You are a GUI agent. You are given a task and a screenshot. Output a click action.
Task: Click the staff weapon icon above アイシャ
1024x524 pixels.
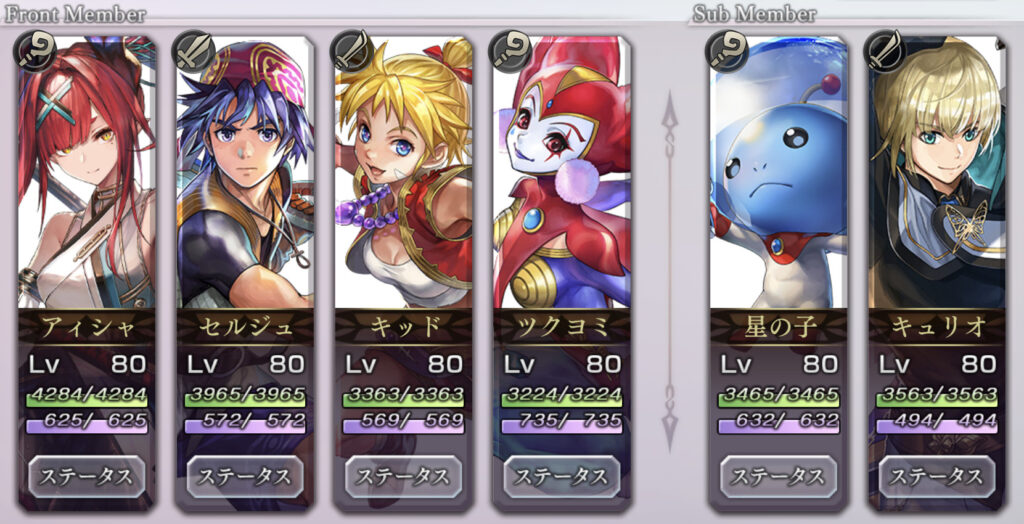click(x=35, y=50)
